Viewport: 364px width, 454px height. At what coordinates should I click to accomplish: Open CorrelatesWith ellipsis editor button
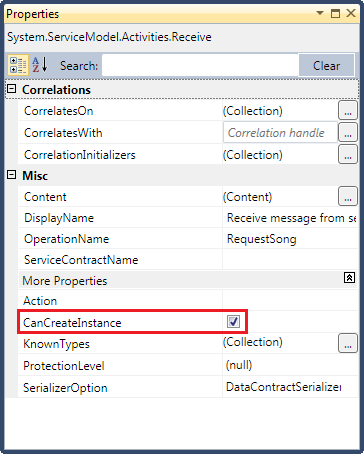point(348,132)
